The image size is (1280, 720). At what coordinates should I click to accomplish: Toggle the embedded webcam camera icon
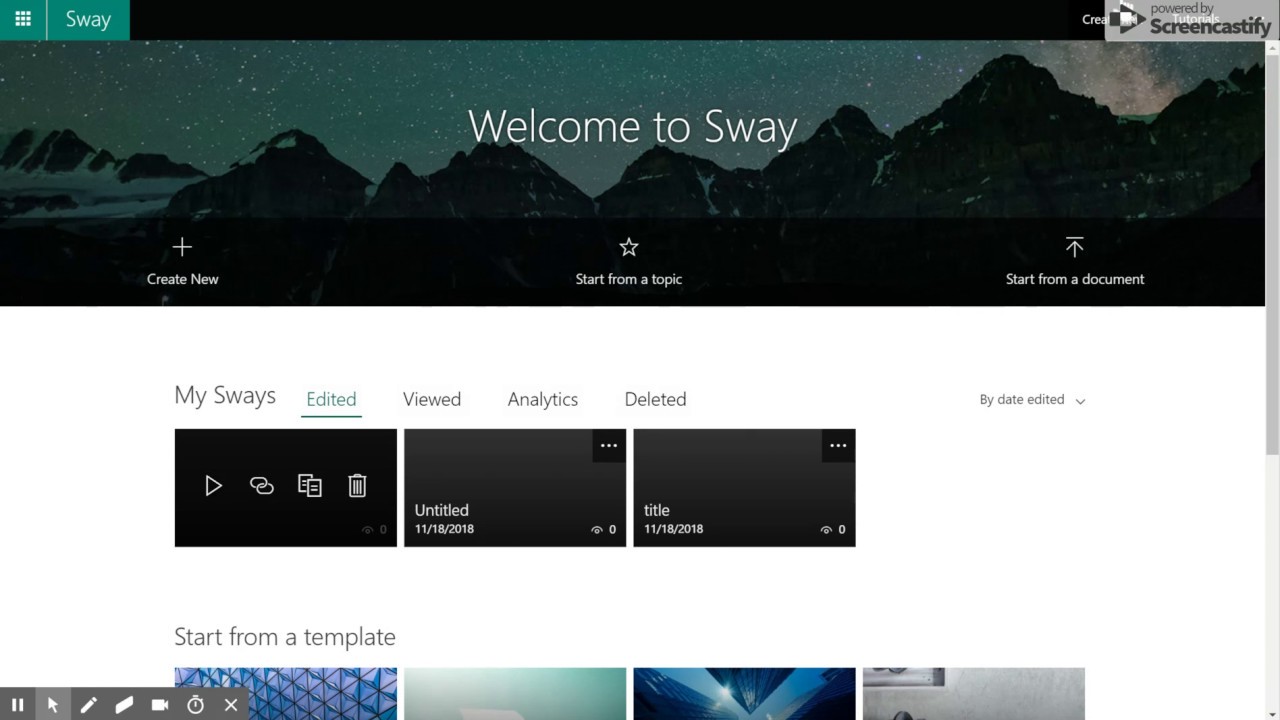coord(159,705)
